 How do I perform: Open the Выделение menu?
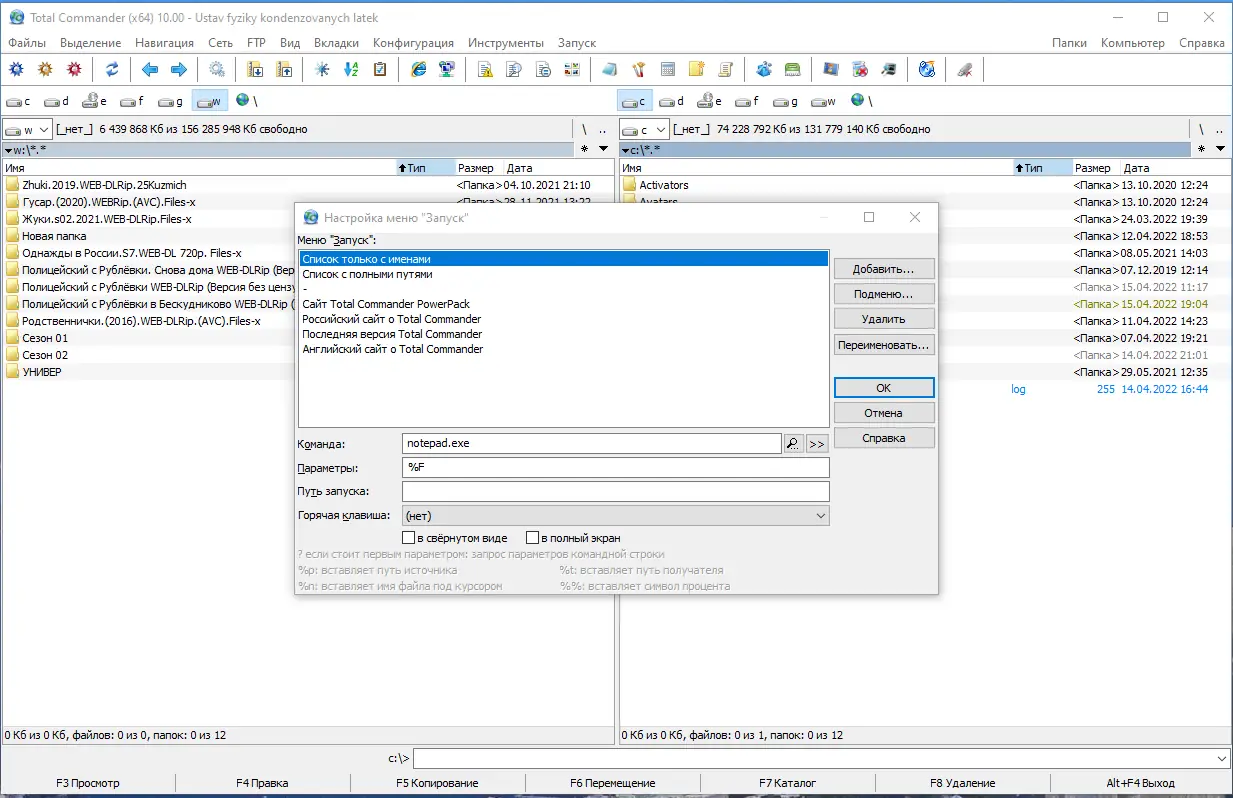pyautogui.click(x=90, y=43)
